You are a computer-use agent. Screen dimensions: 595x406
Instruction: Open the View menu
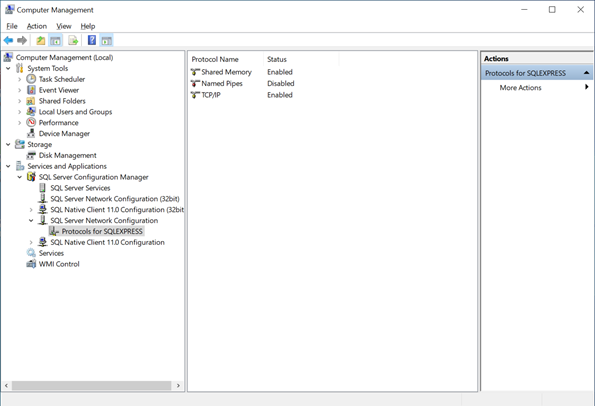click(64, 26)
